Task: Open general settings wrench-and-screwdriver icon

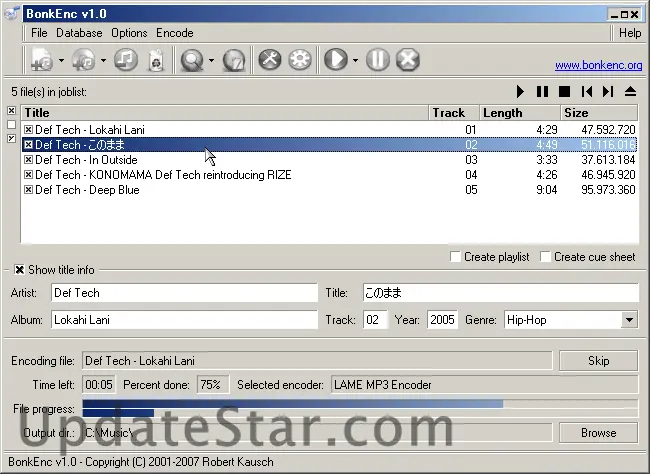Action: 270,60
